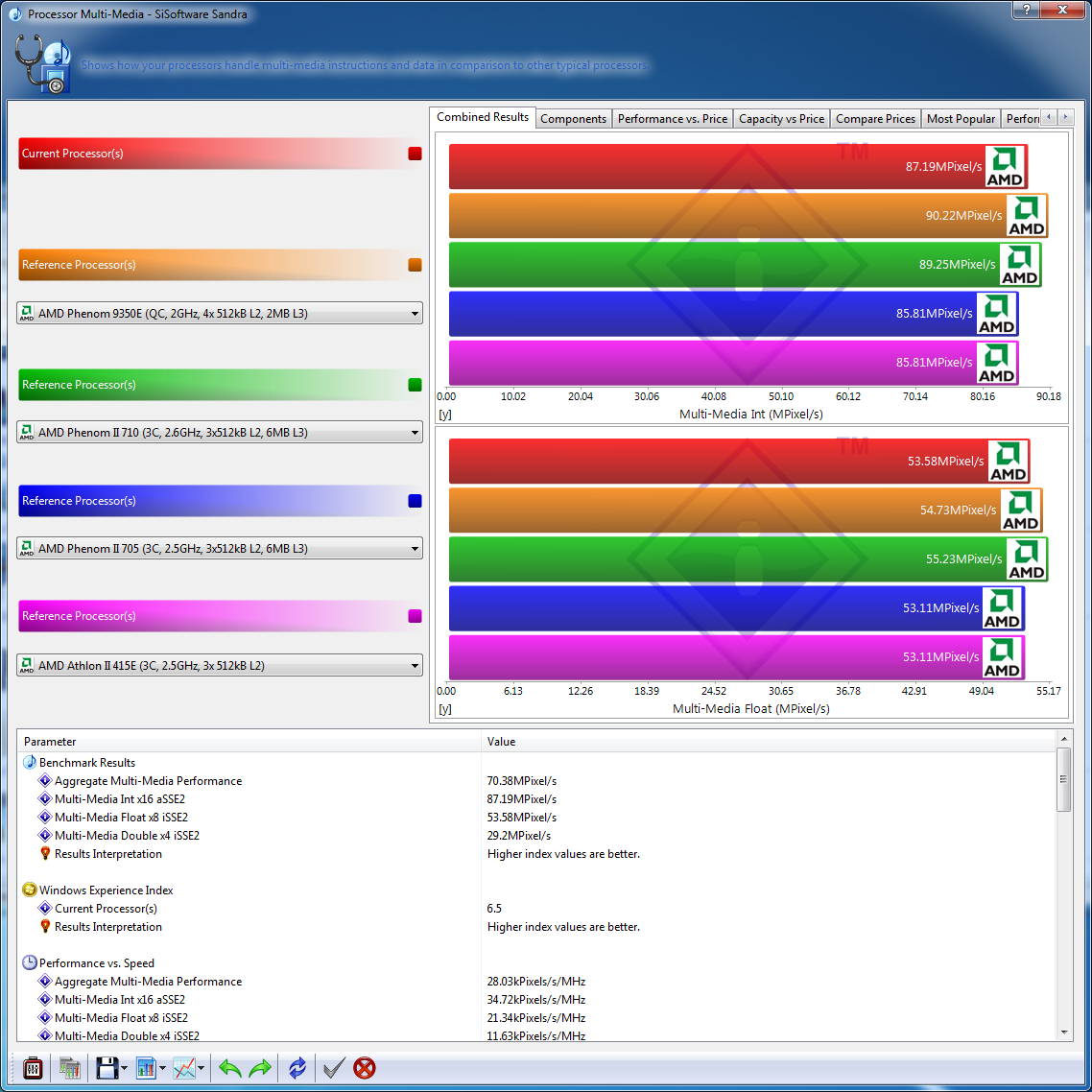Click the bar chart report icon
The width and height of the screenshot is (1092, 1092).
[x=146, y=1068]
